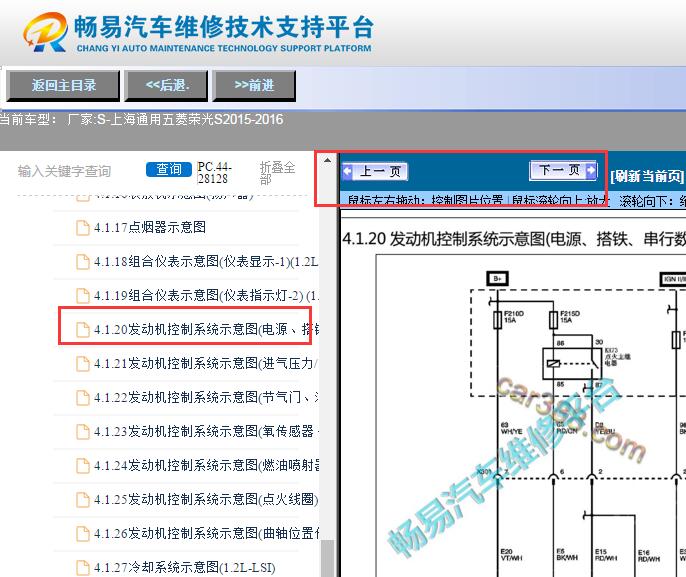This screenshot has width=686, height=577.
Task: Click the document icon beside 4.1.22
Action: (83, 398)
